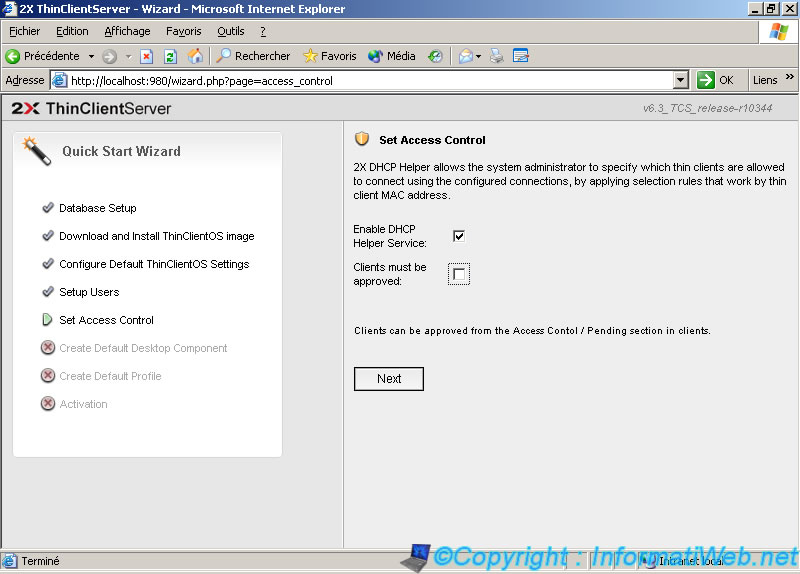Screen dimensions: 800x574
Task: Expand the back button history dropdown
Action: (x=91, y=56)
